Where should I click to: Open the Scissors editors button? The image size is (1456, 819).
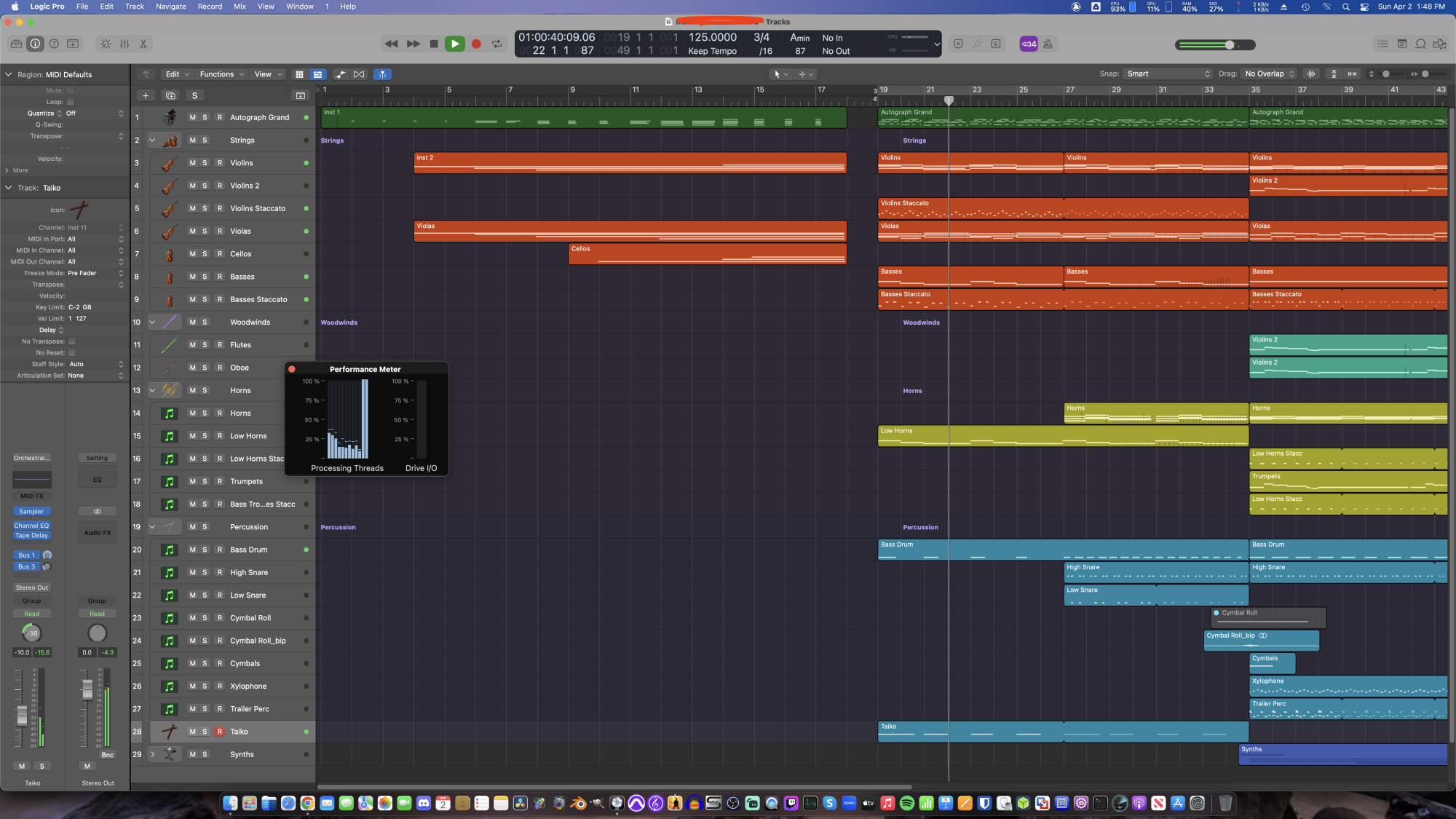tap(143, 44)
